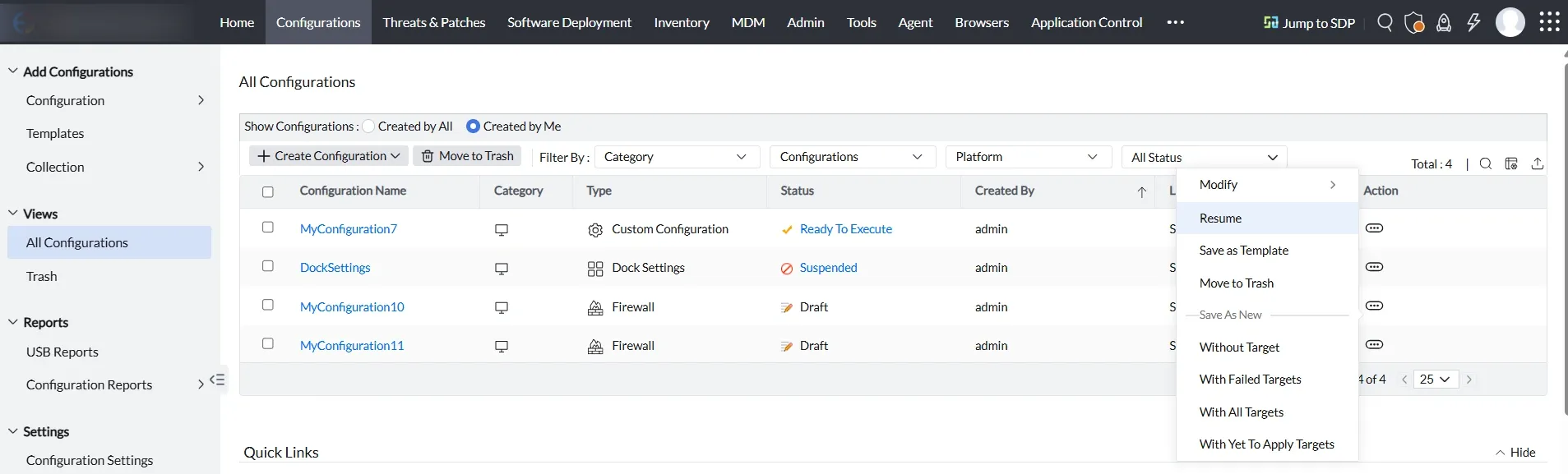
Task: Collapse the Add Configurations section
Action: coord(13,71)
